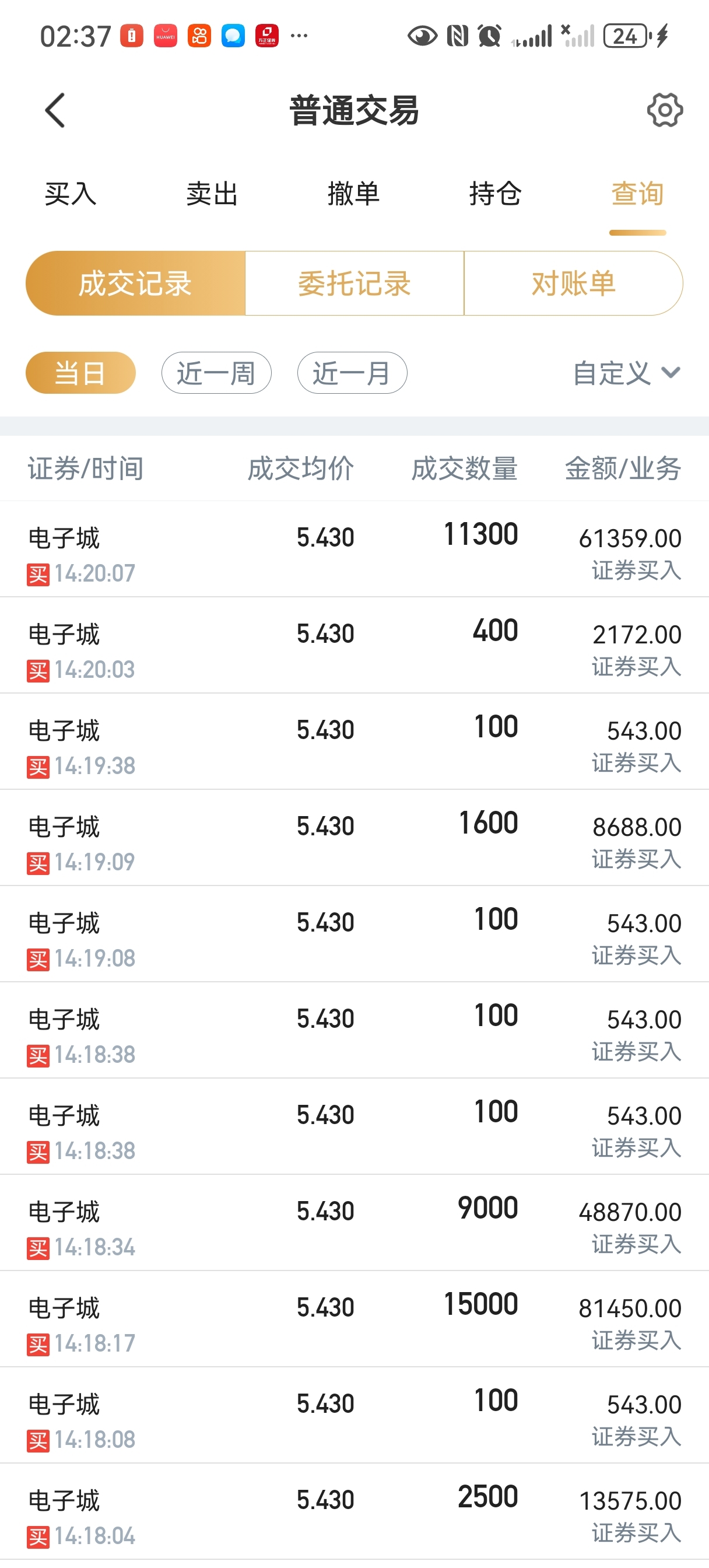This screenshot has height=1568, width=709.
Task: Switch to the 对账单 segment
Action: (x=573, y=283)
